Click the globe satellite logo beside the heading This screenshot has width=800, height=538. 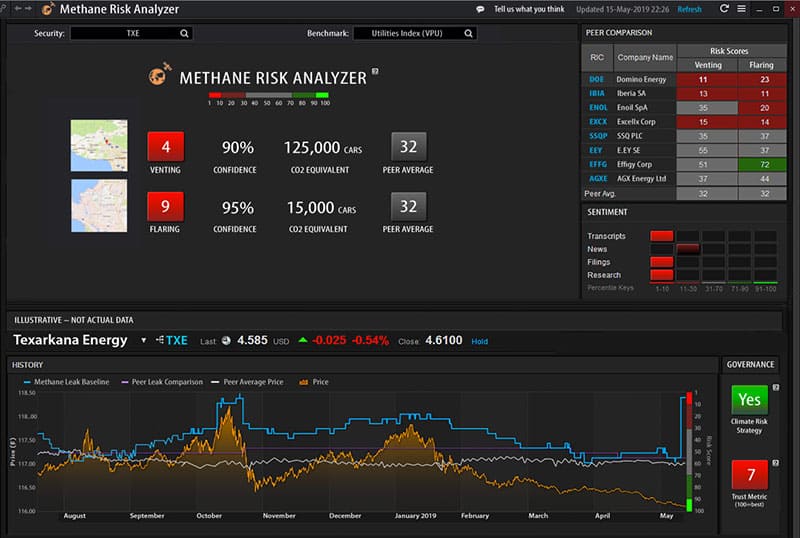pos(160,75)
